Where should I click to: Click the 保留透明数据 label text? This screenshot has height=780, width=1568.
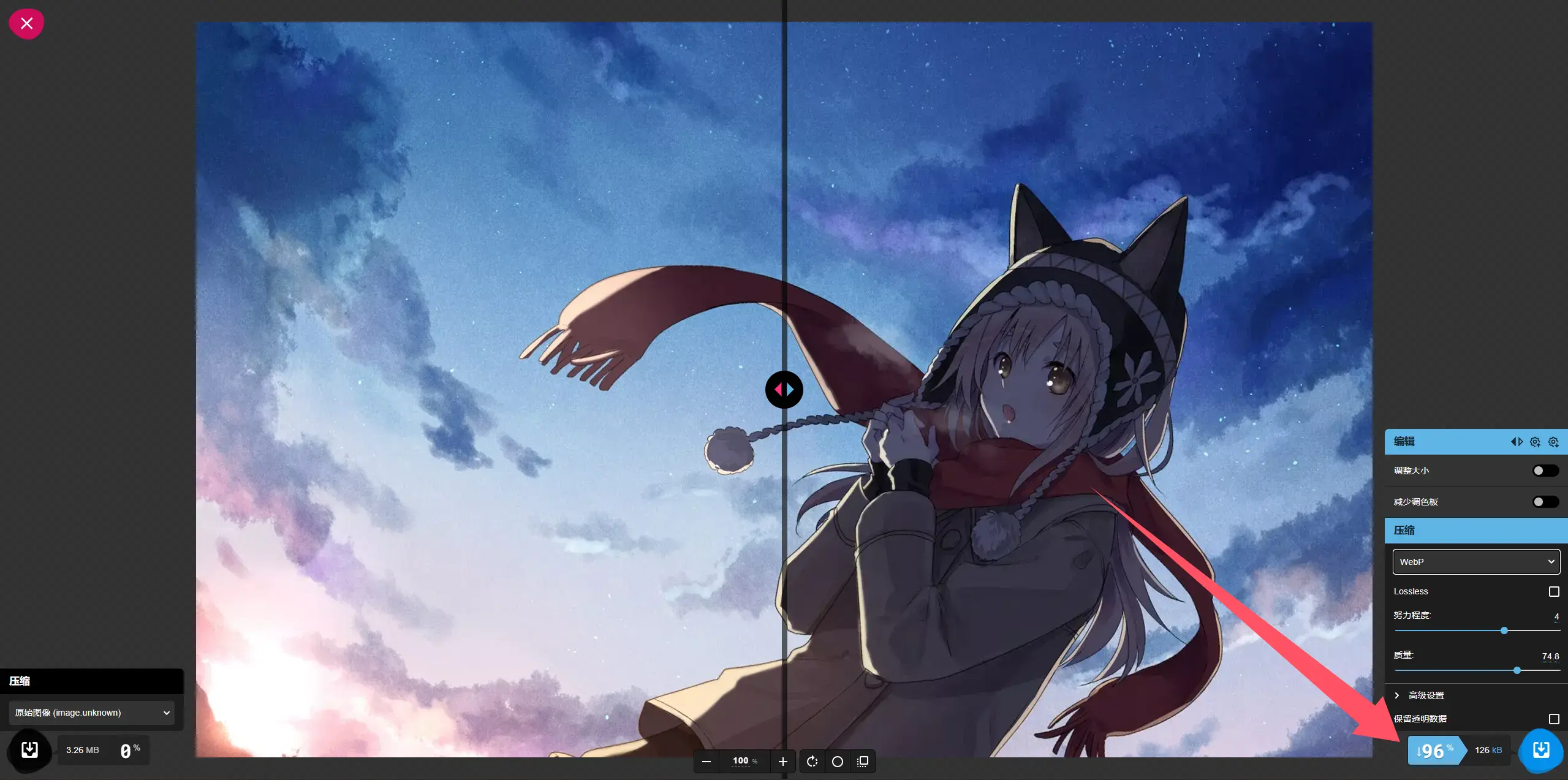(x=1420, y=718)
